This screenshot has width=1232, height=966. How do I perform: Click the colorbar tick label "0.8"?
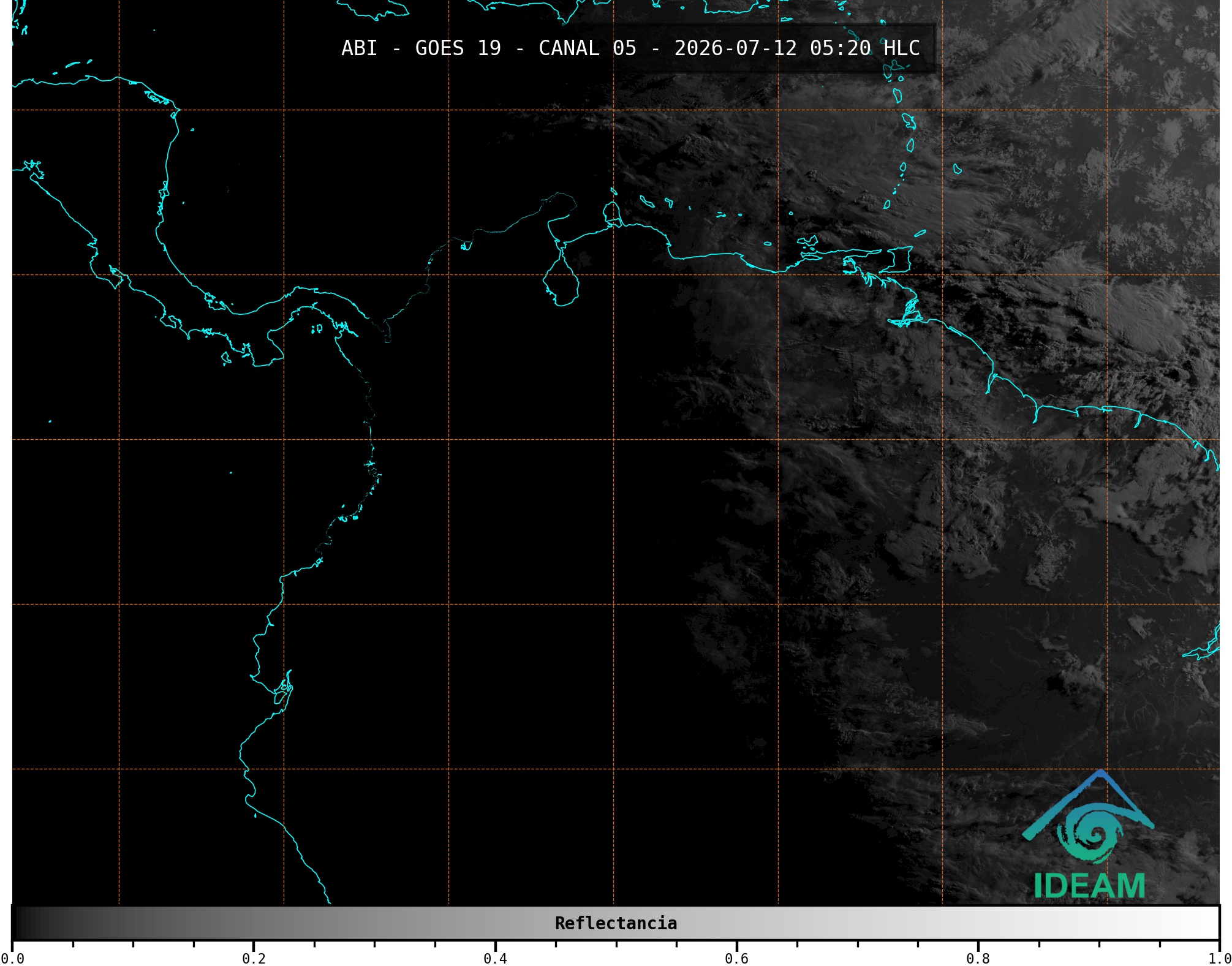pos(978,959)
